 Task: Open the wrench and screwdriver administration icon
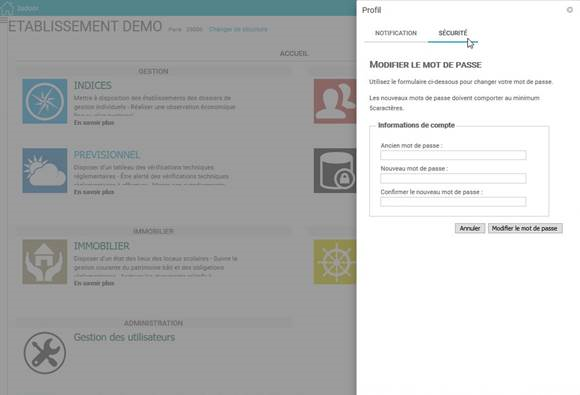click(45, 353)
